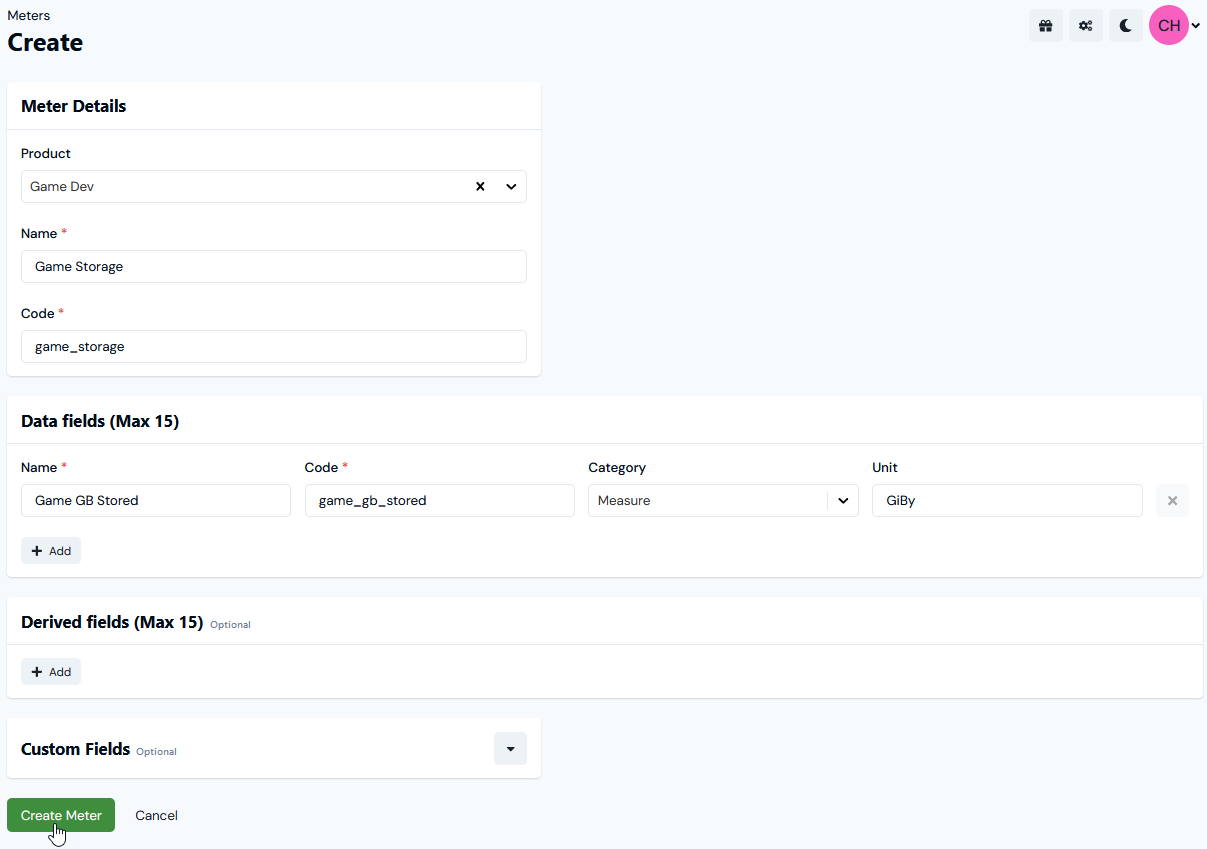The height and width of the screenshot is (849, 1207).
Task: Click the Create Meter button
Action: click(x=60, y=815)
